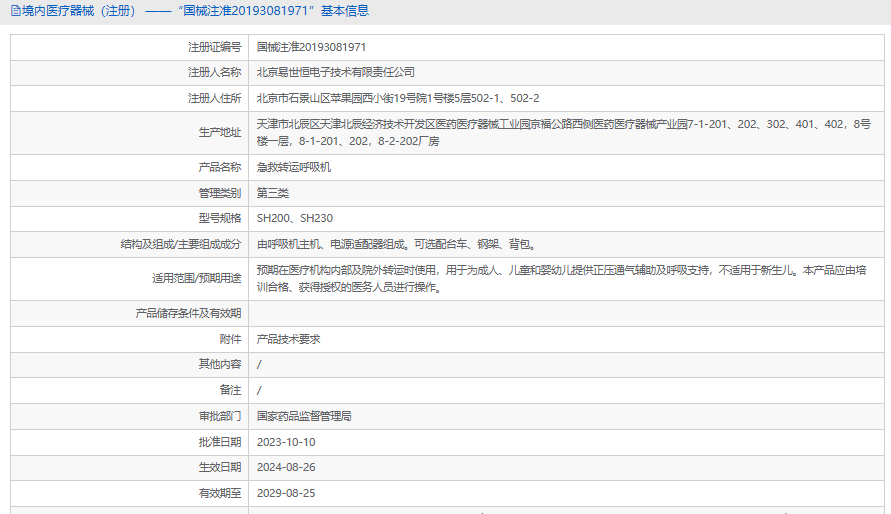Click the slash value in the 备注 row
Screen dimensions: 891x514
pyautogui.click(x=259, y=390)
